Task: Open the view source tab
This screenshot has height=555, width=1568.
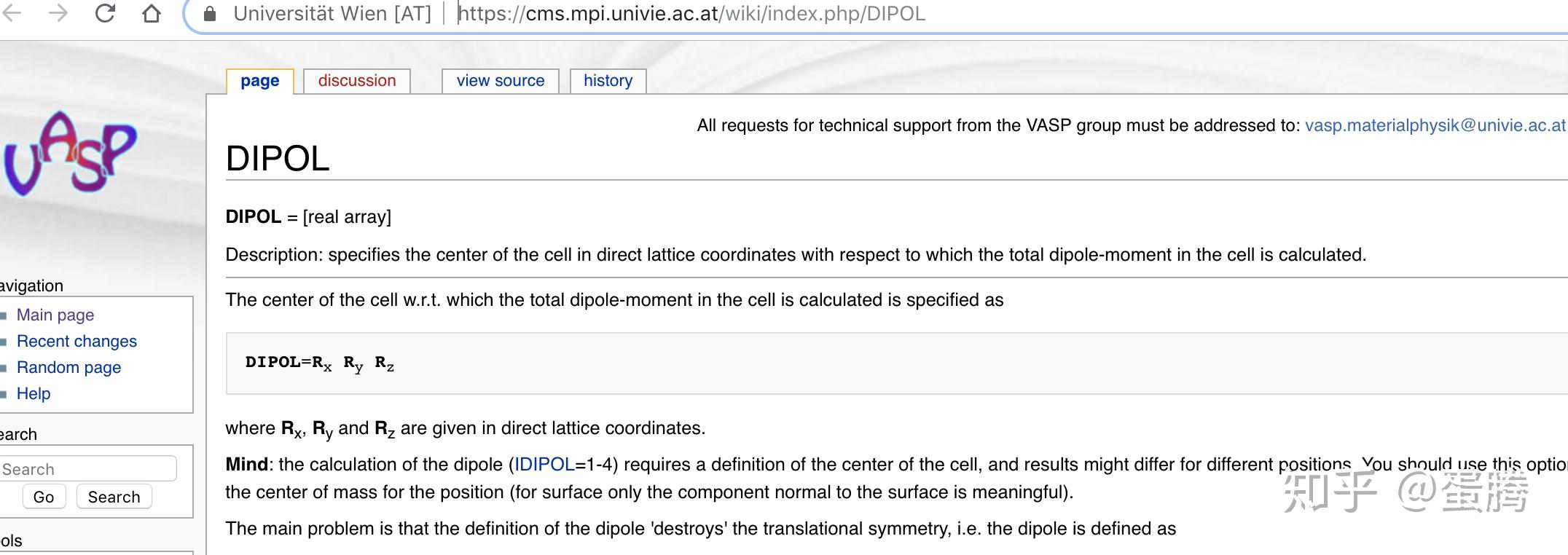Action: [x=501, y=81]
